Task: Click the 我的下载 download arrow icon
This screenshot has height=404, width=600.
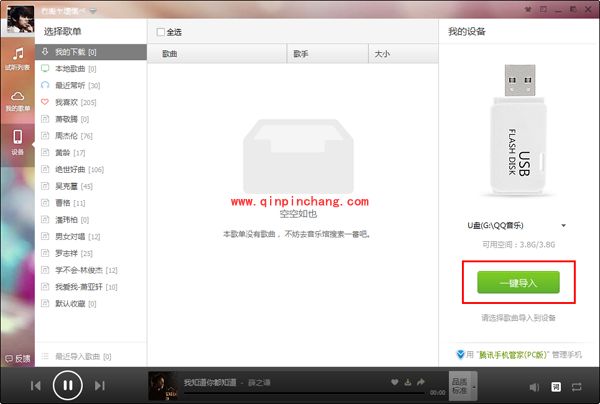Action: 45,51
